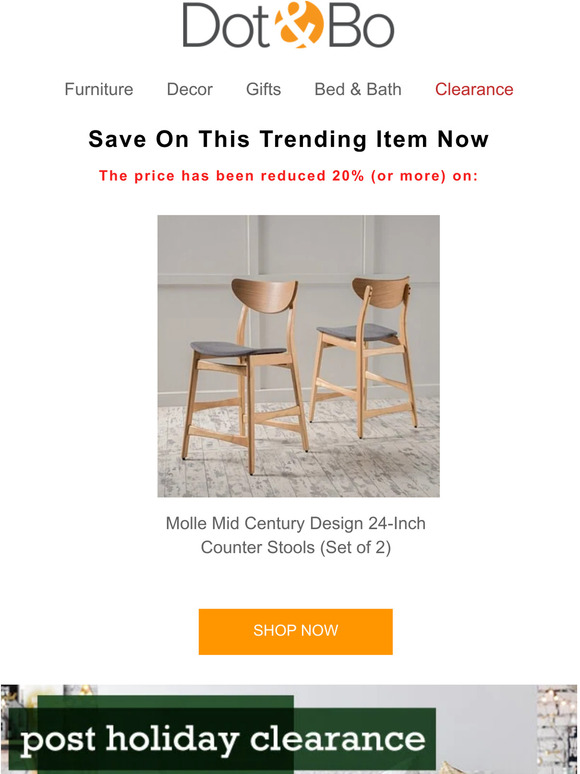The image size is (580, 774).
Task: Visit the red Clearance link
Action: tap(474, 89)
